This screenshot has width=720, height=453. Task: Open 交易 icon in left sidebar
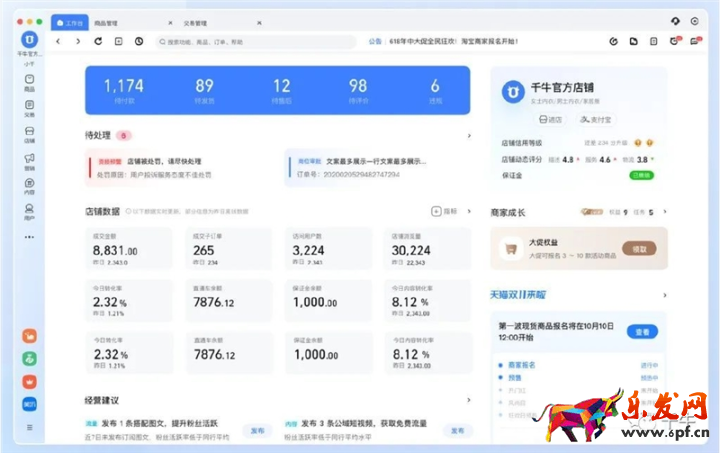coord(29,107)
